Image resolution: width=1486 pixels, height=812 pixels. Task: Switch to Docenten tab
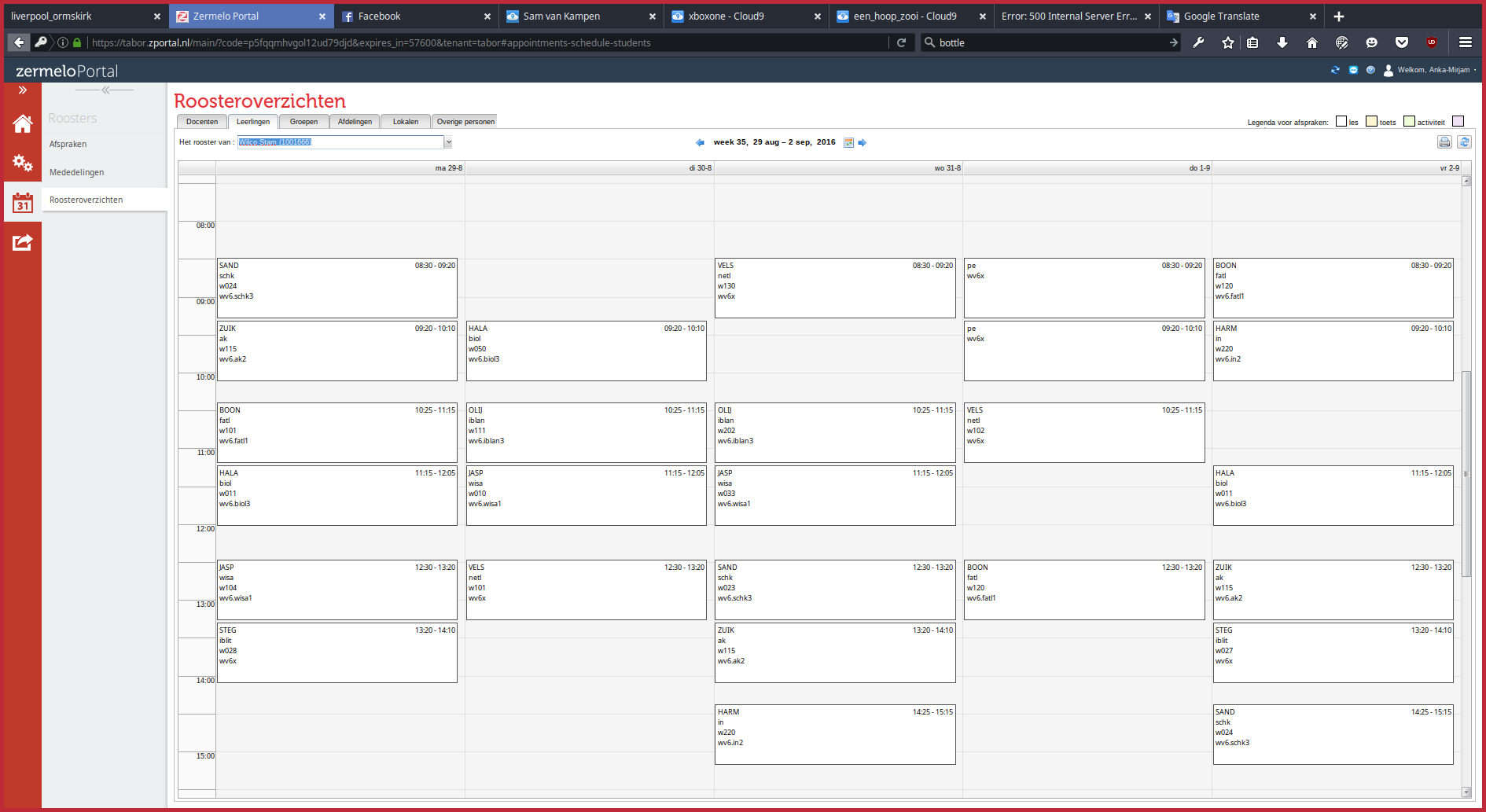[x=202, y=122]
